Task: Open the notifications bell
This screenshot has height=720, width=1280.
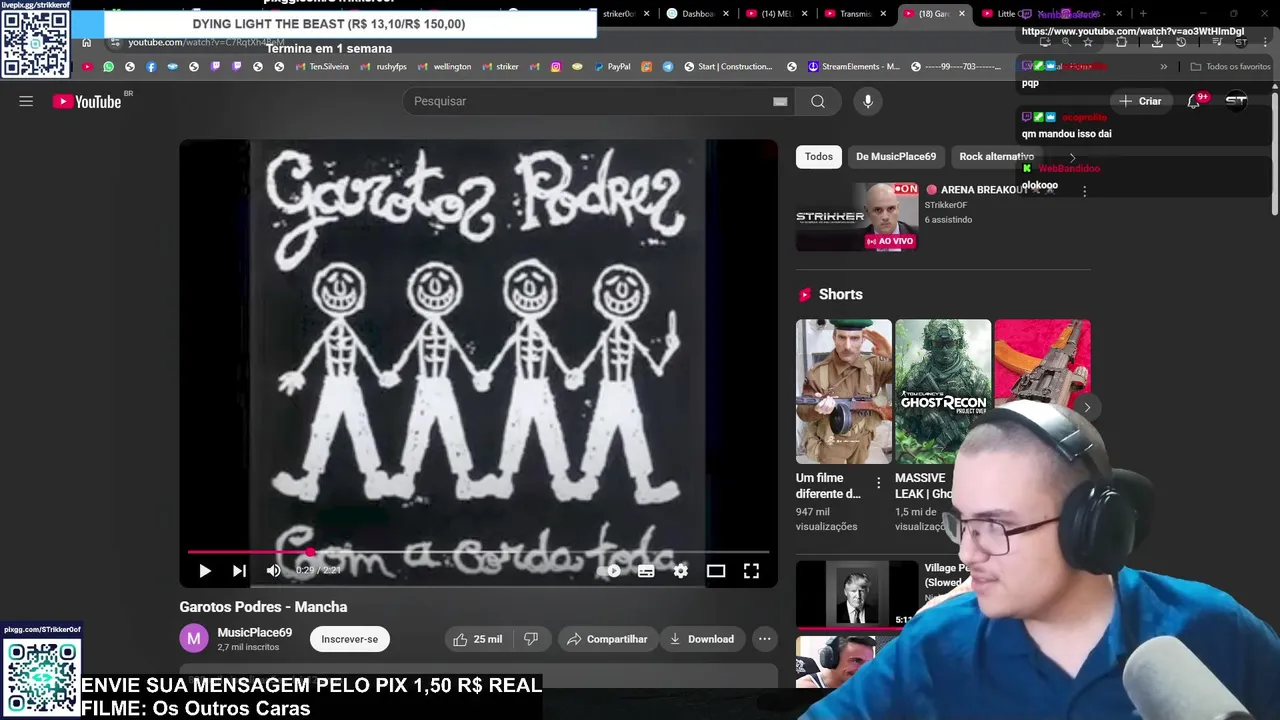Action: (1195, 101)
